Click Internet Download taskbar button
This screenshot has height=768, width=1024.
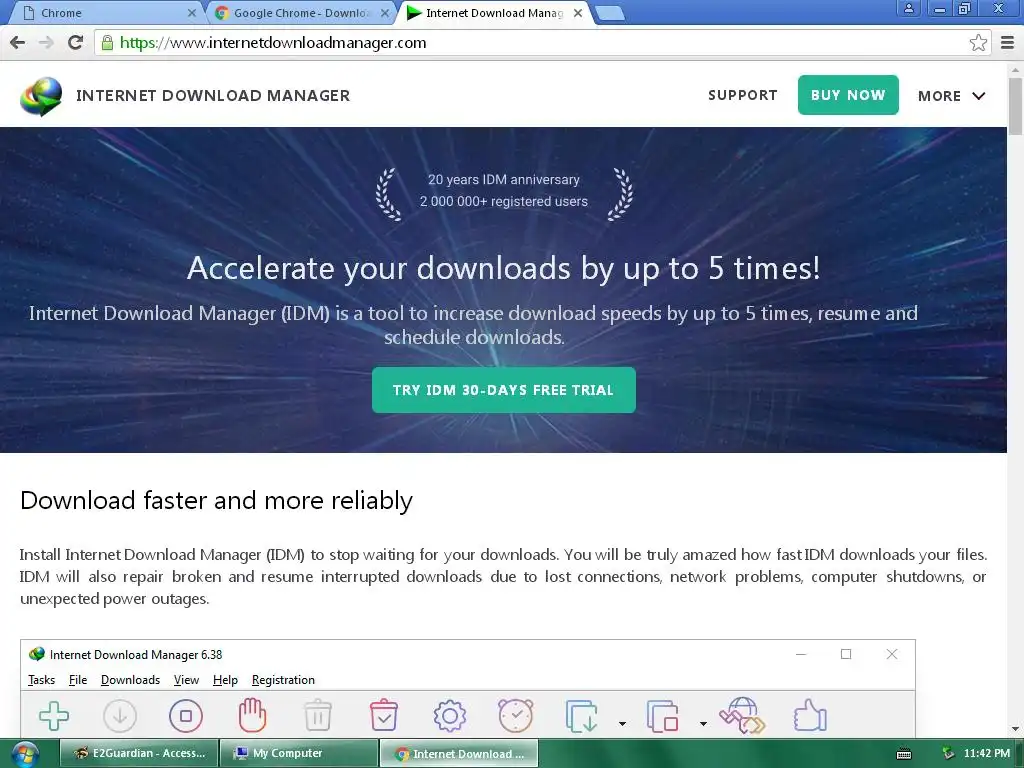[x=458, y=753]
